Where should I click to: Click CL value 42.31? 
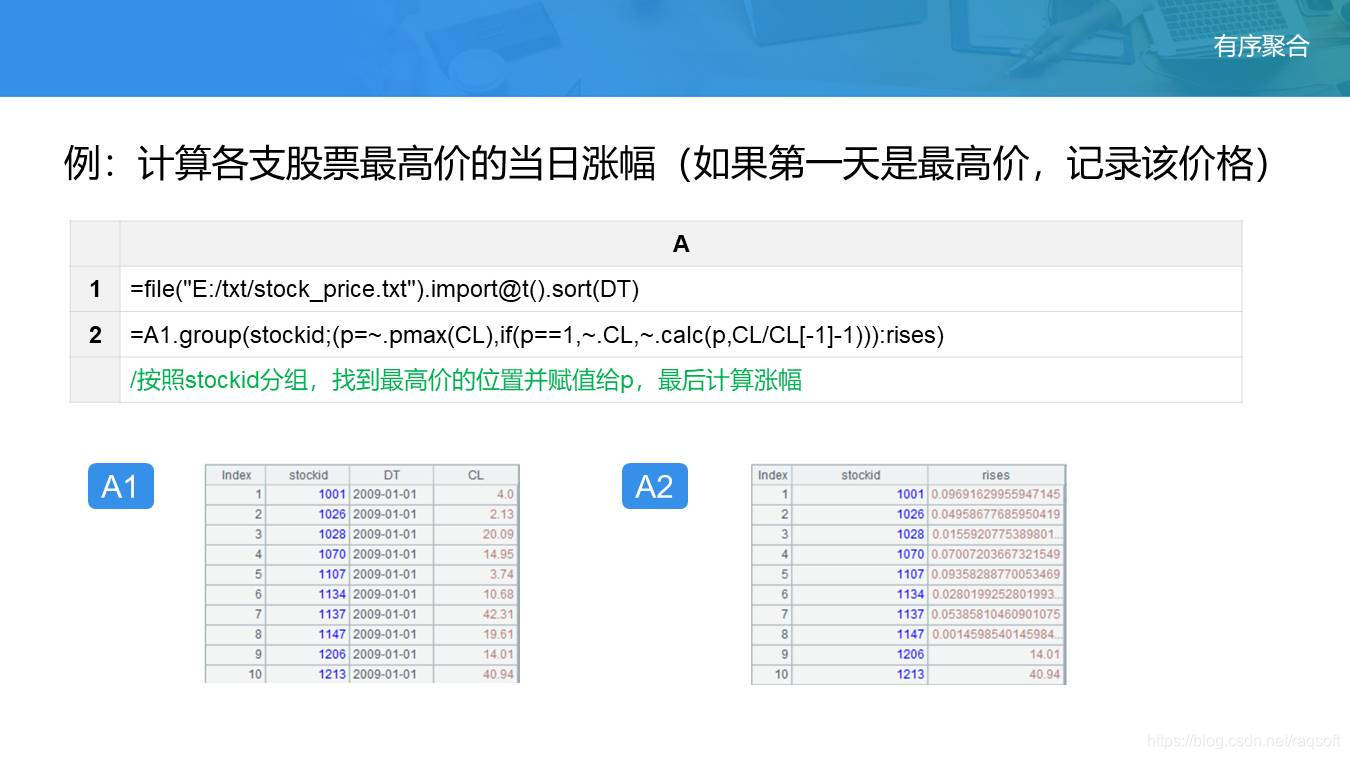498,614
